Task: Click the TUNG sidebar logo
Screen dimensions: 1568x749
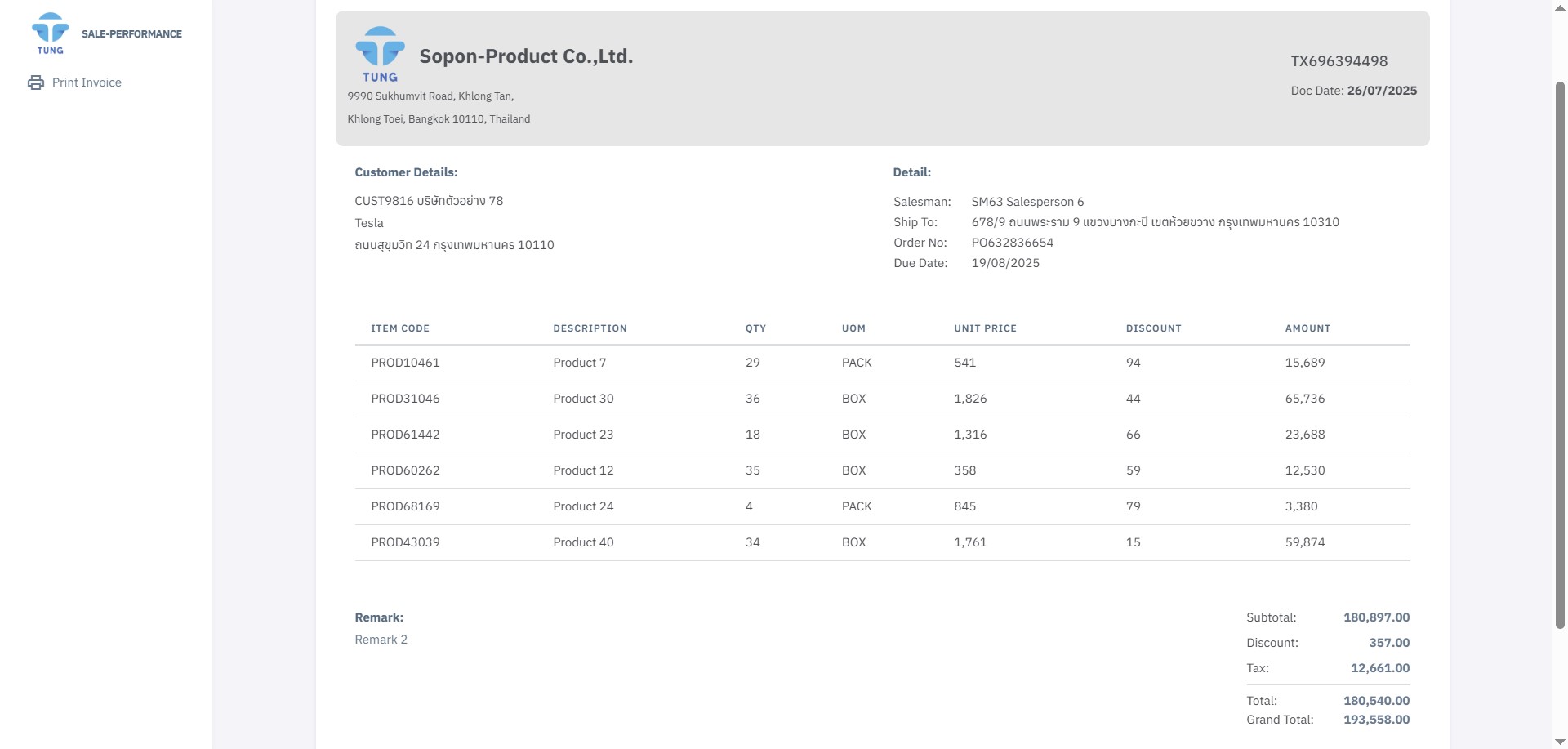Action: 50,33
